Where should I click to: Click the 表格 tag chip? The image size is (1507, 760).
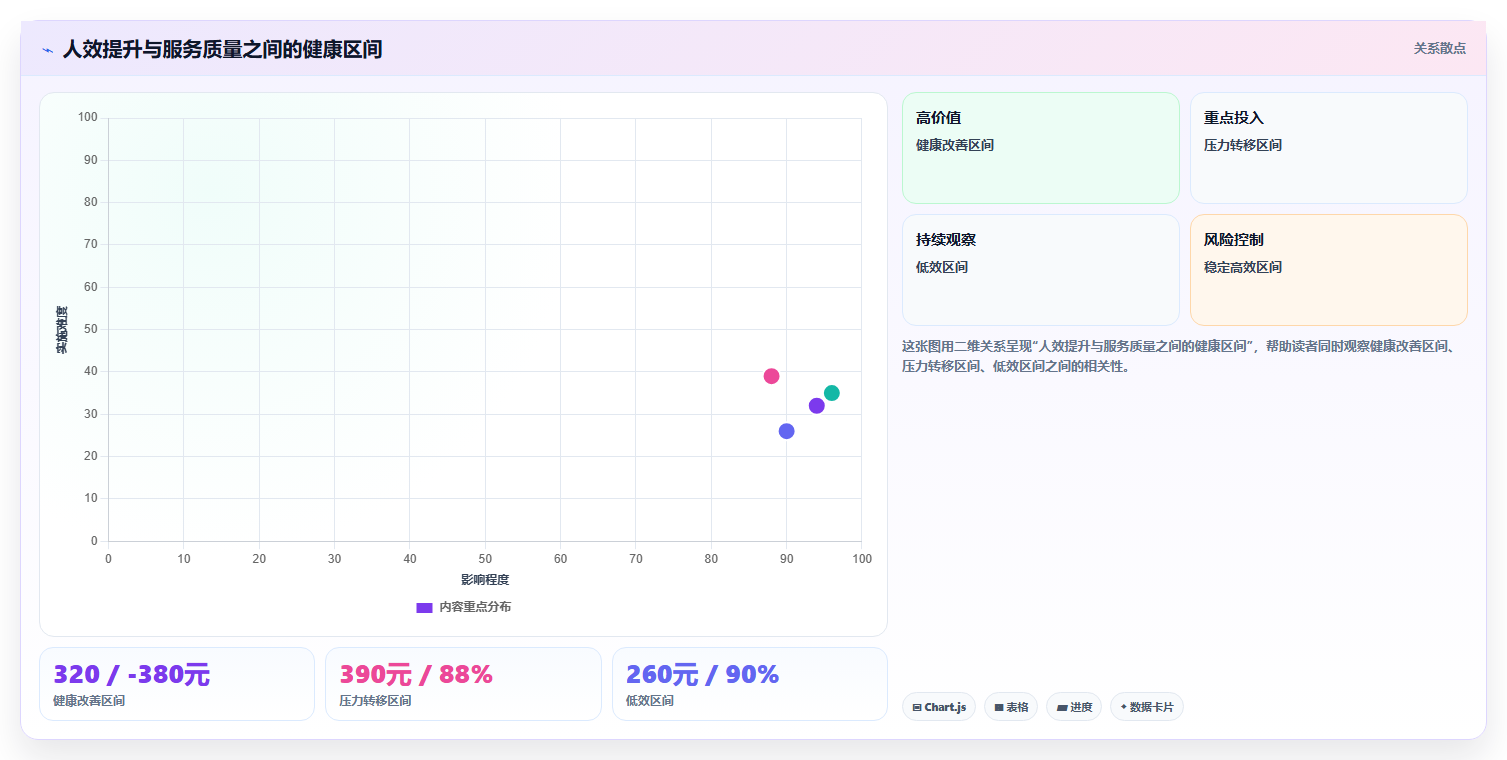pos(1011,707)
